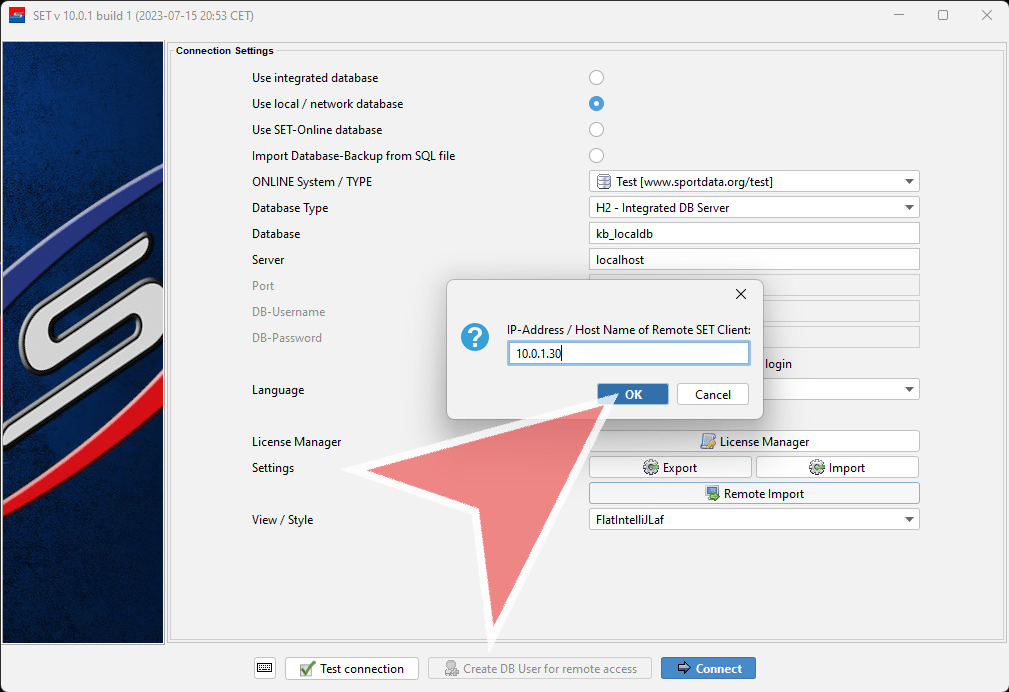The height and width of the screenshot is (692, 1009).
Task: Choose Import Database-Backup from SQL file
Action: click(x=596, y=156)
